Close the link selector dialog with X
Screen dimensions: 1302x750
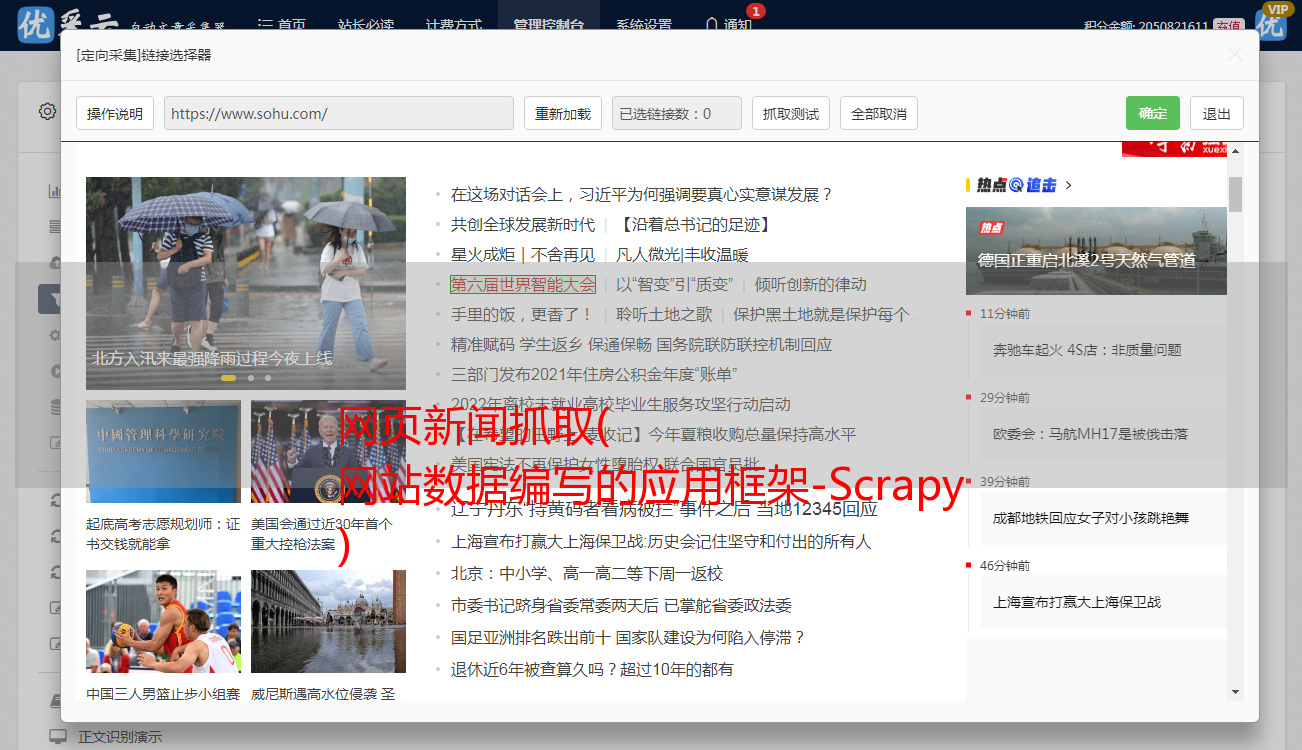(x=1235, y=55)
